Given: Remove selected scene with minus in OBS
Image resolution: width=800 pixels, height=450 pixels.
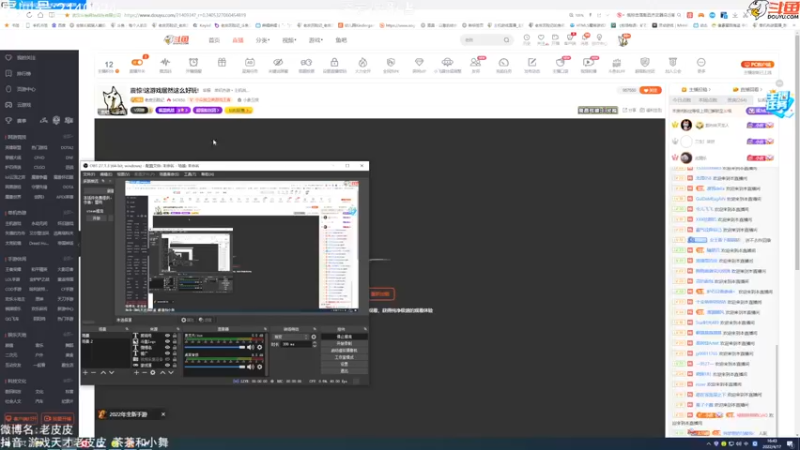Looking at the screenshot, I should [93, 373].
